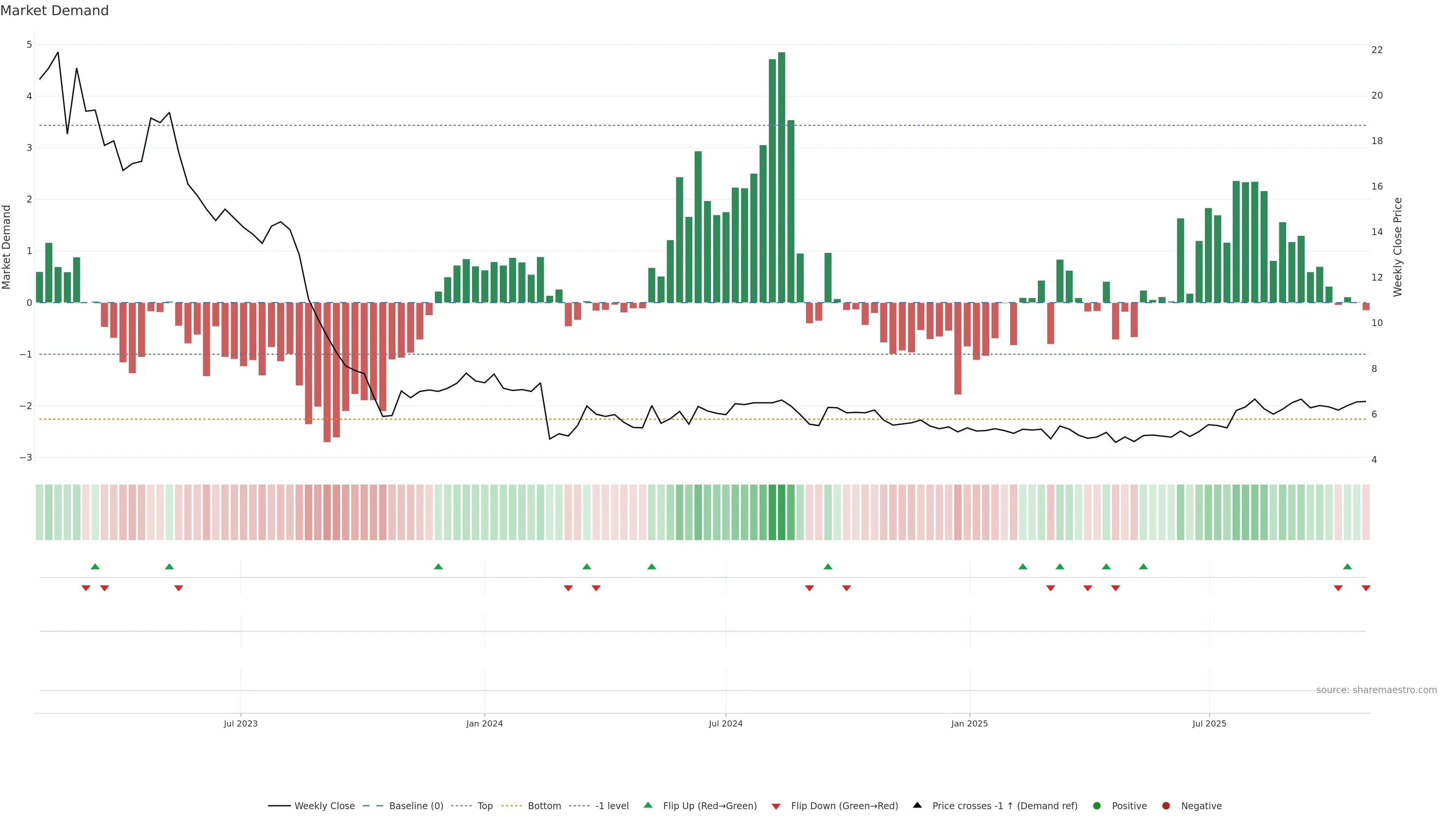Click the rightmost red flip-down triangle marker
The height and width of the screenshot is (819, 1456).
point(1365,588)
